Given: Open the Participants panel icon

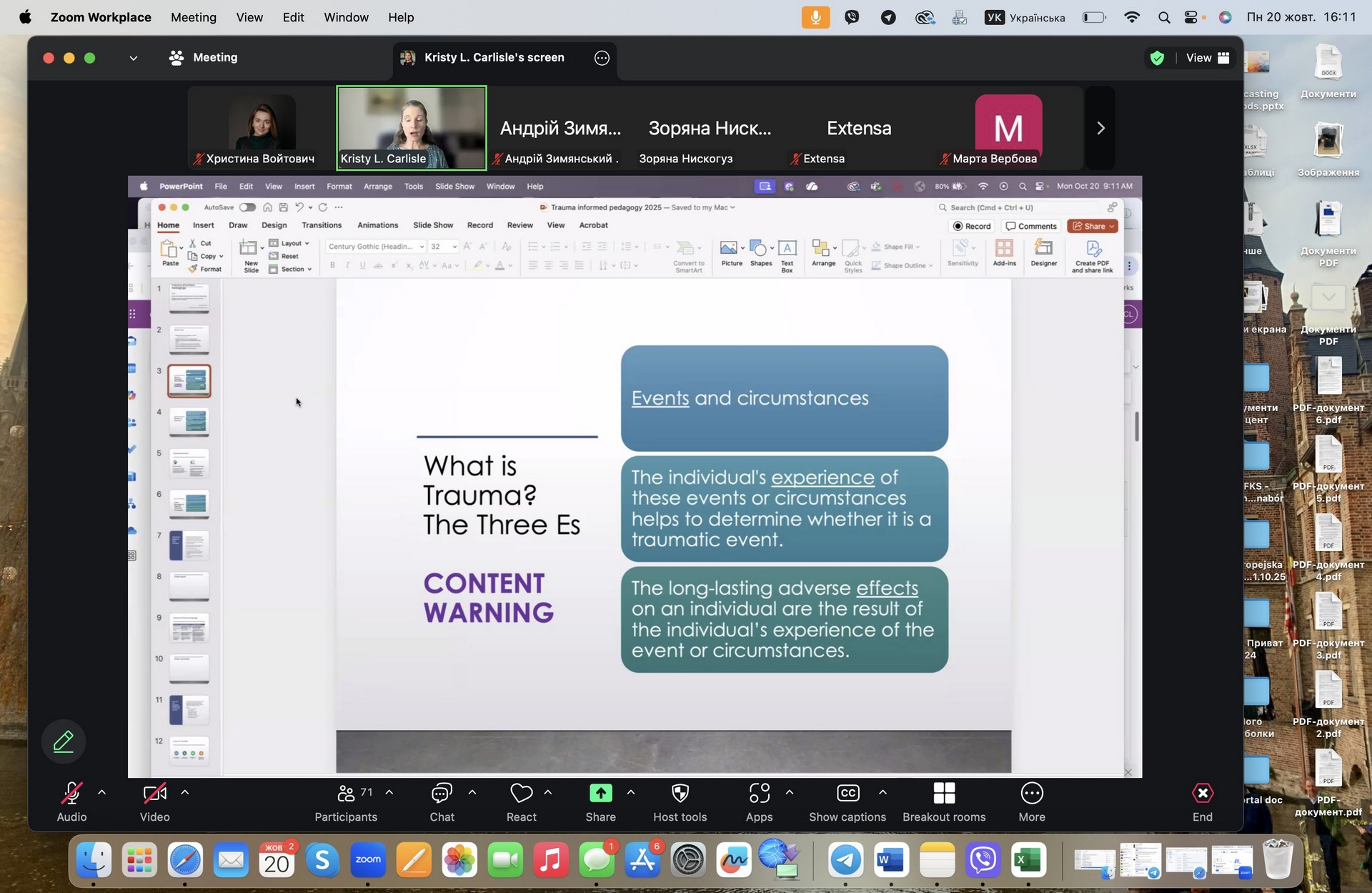Looking at the screenshot, I should click(346, 794).
